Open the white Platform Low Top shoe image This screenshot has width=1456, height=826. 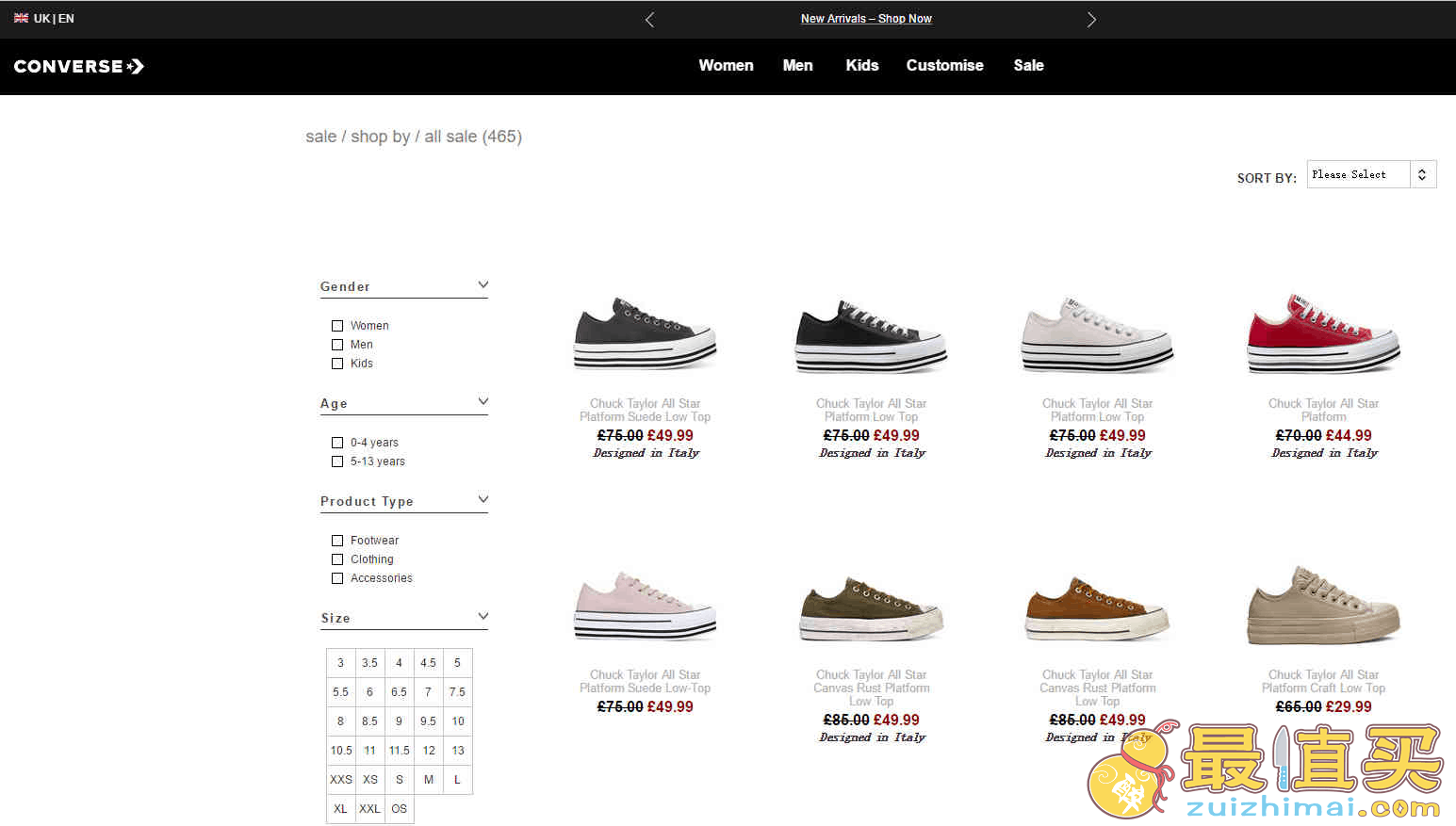tap(1098, 334)
